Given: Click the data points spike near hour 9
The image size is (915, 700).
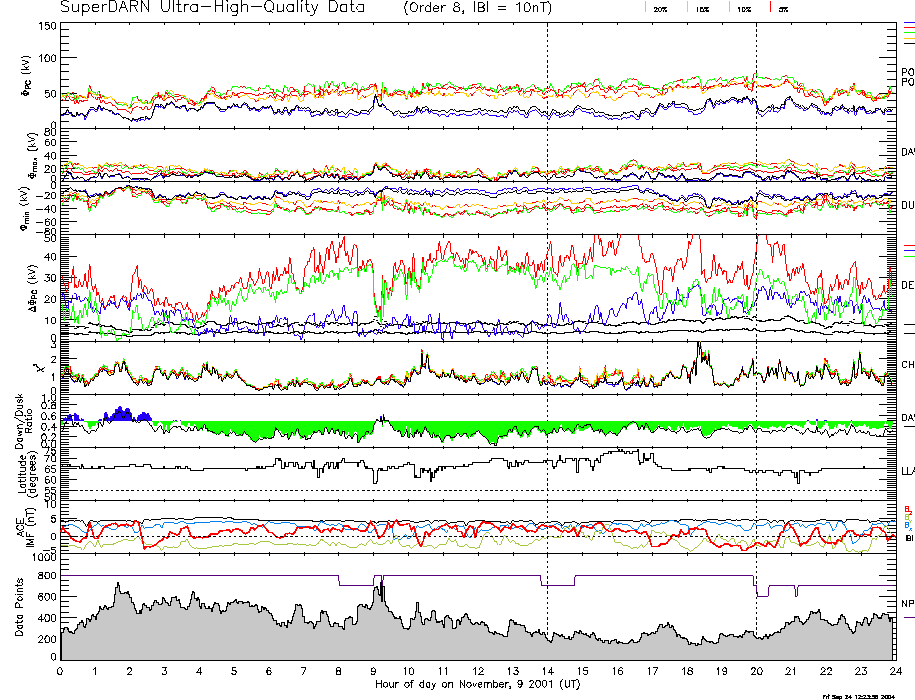Looking at the screenshot, I should (379, 592).
